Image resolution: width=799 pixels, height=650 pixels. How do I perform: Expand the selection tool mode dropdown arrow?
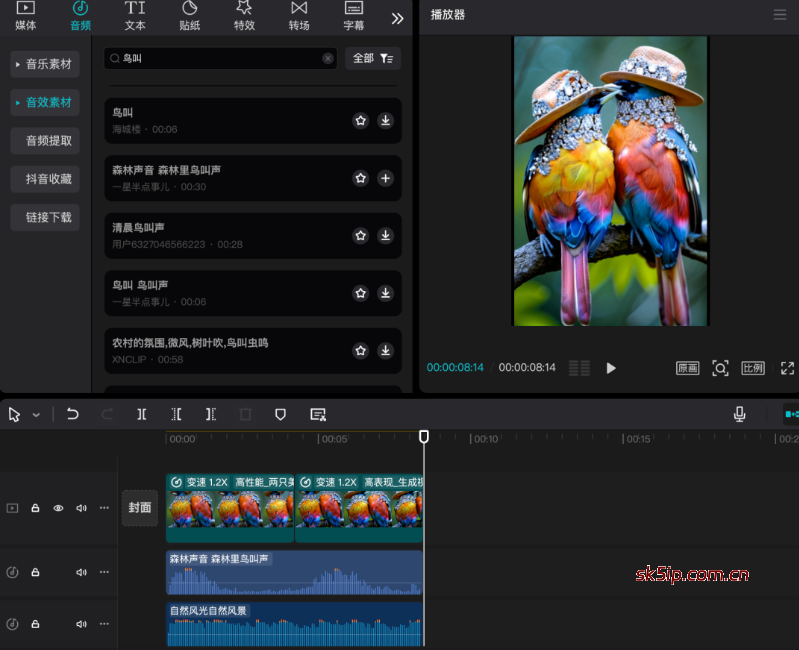[37, 415]
